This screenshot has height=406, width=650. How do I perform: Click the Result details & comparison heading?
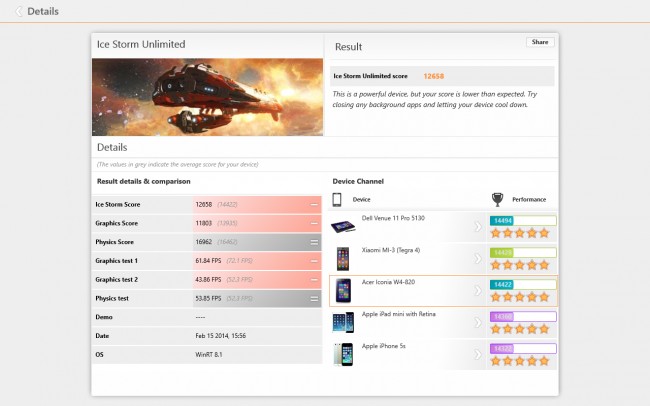[143, 181]
